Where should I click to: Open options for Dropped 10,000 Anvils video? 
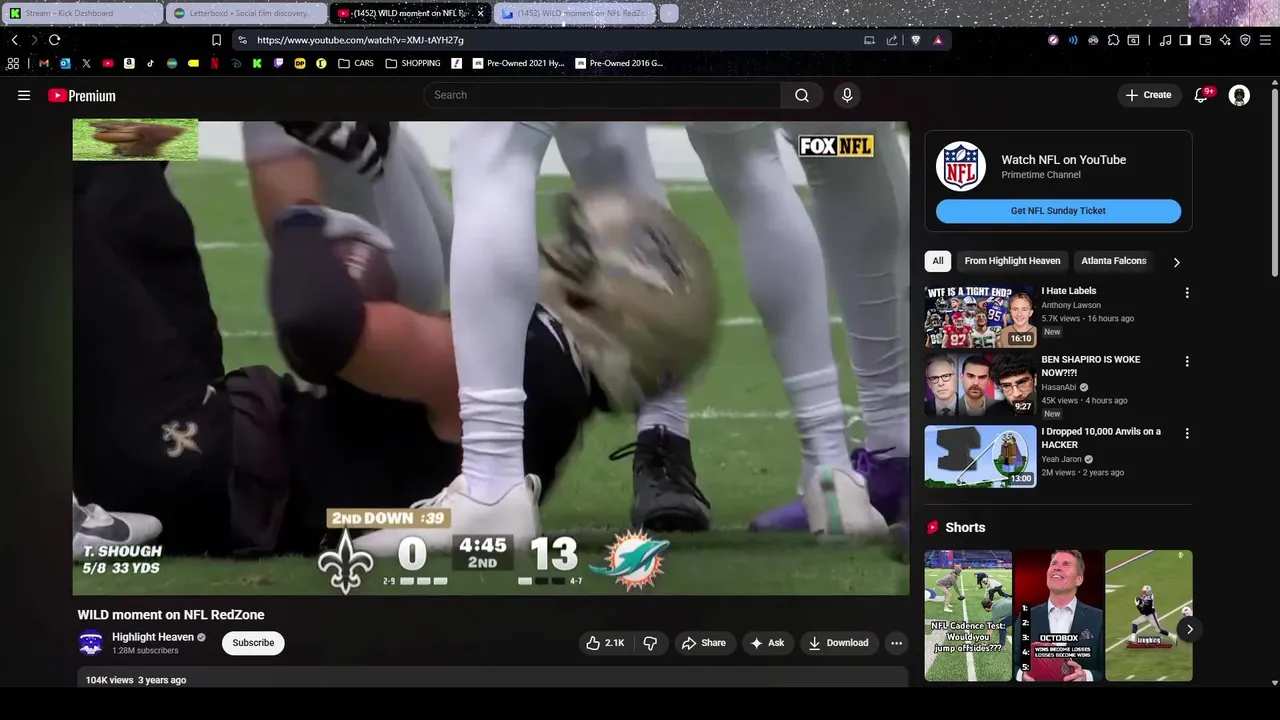(x=1187, y=433)
